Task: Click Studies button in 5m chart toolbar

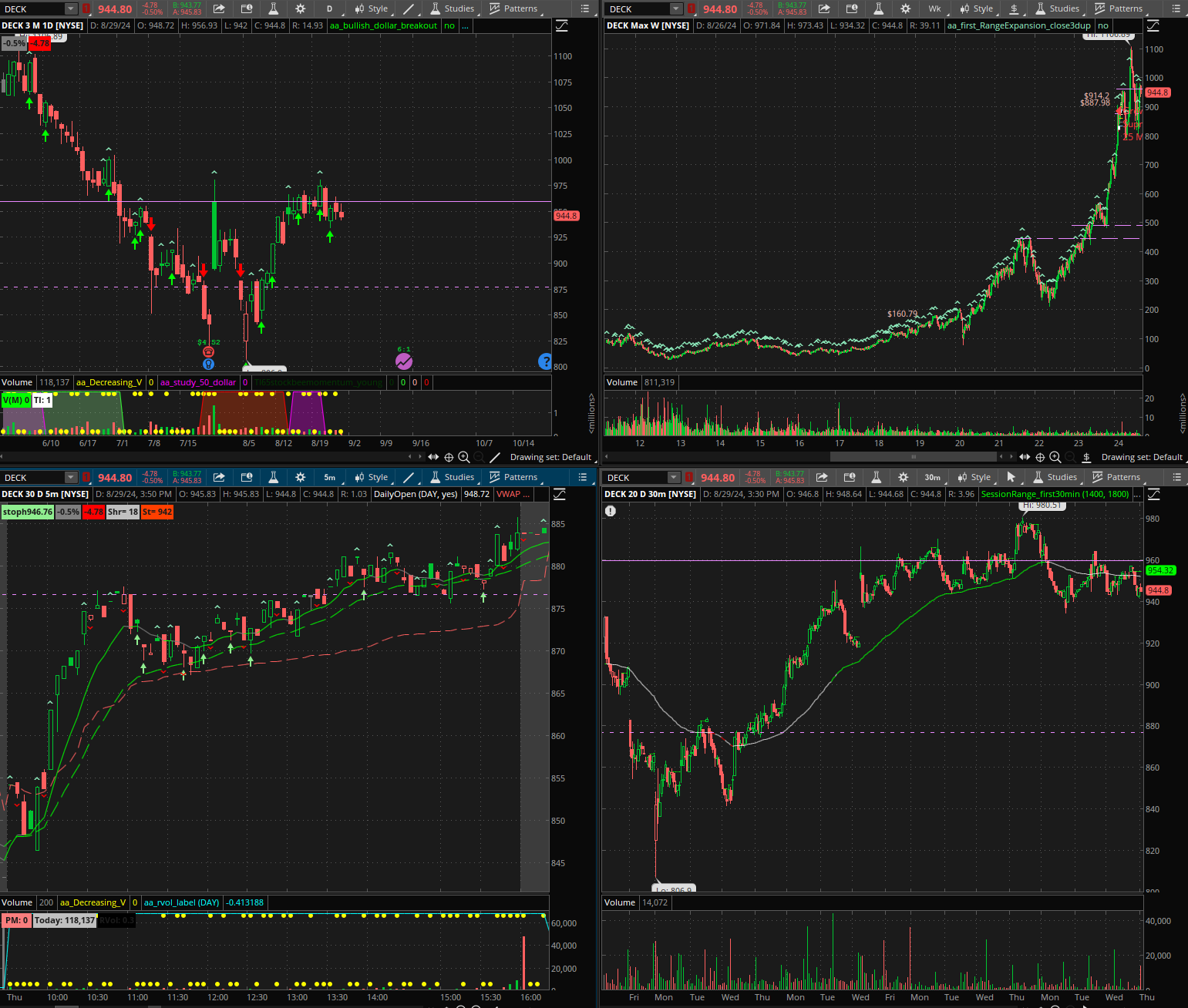Action: (453, 477)
